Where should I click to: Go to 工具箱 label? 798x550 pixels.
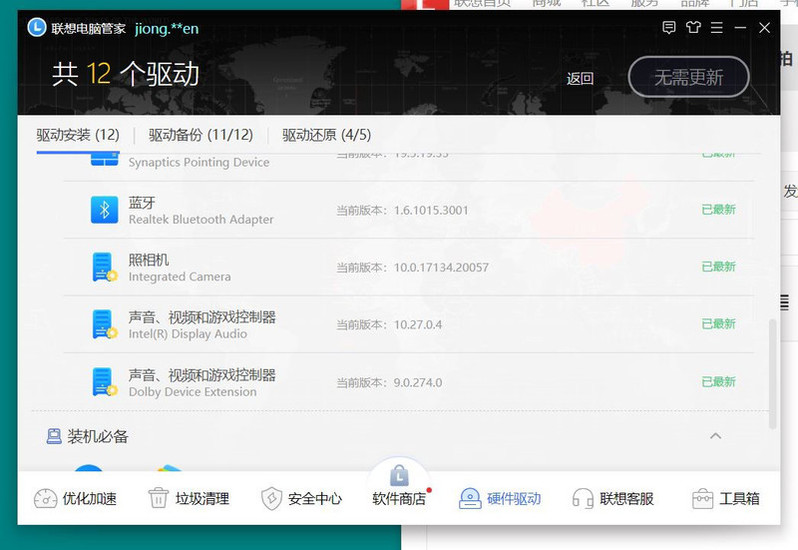tap(739, 499)
